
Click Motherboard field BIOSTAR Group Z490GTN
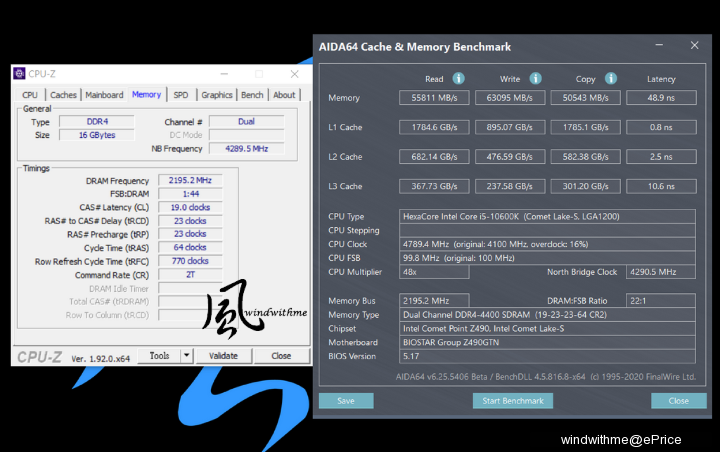coord(547,342)
